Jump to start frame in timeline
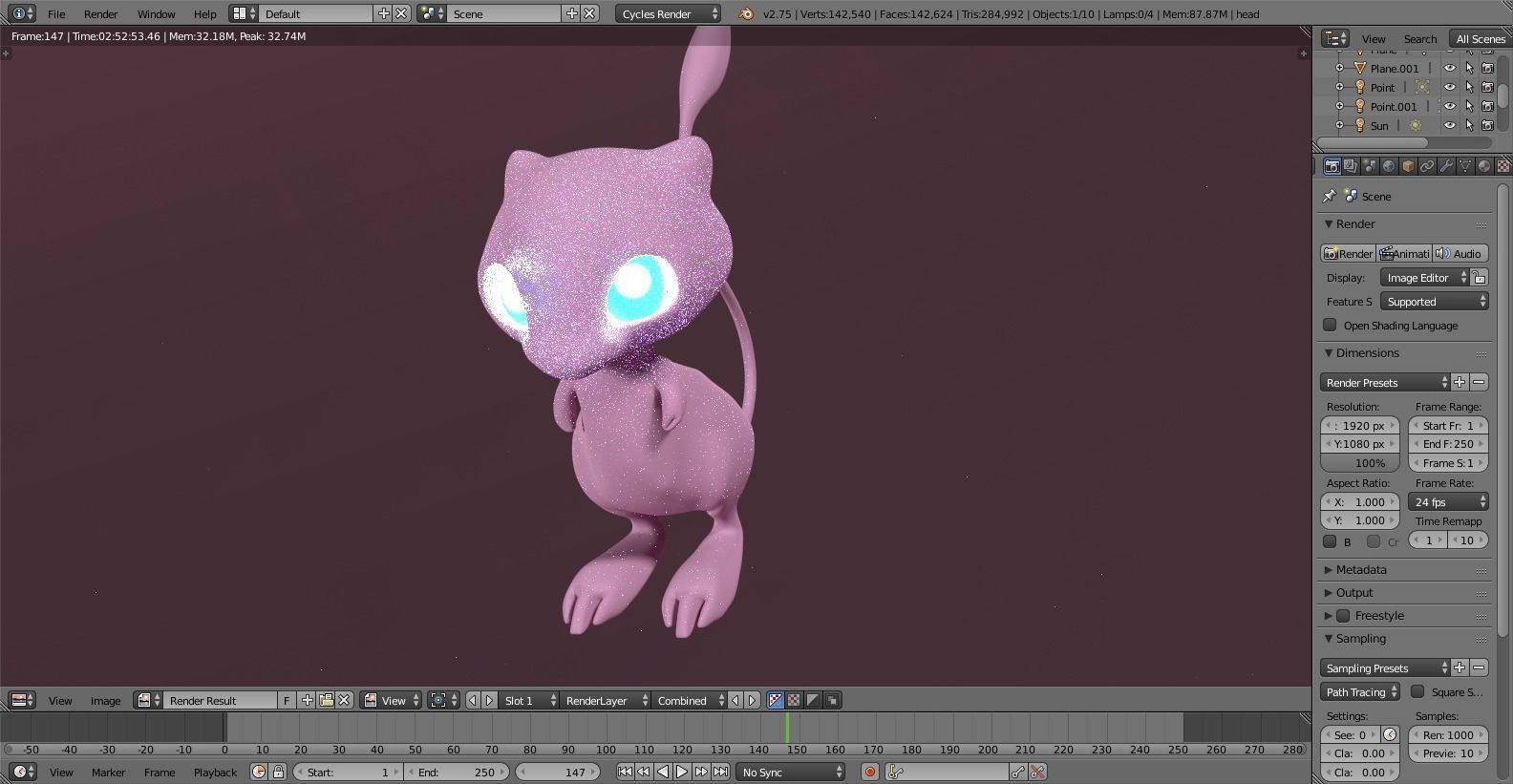 pos(625,772)
